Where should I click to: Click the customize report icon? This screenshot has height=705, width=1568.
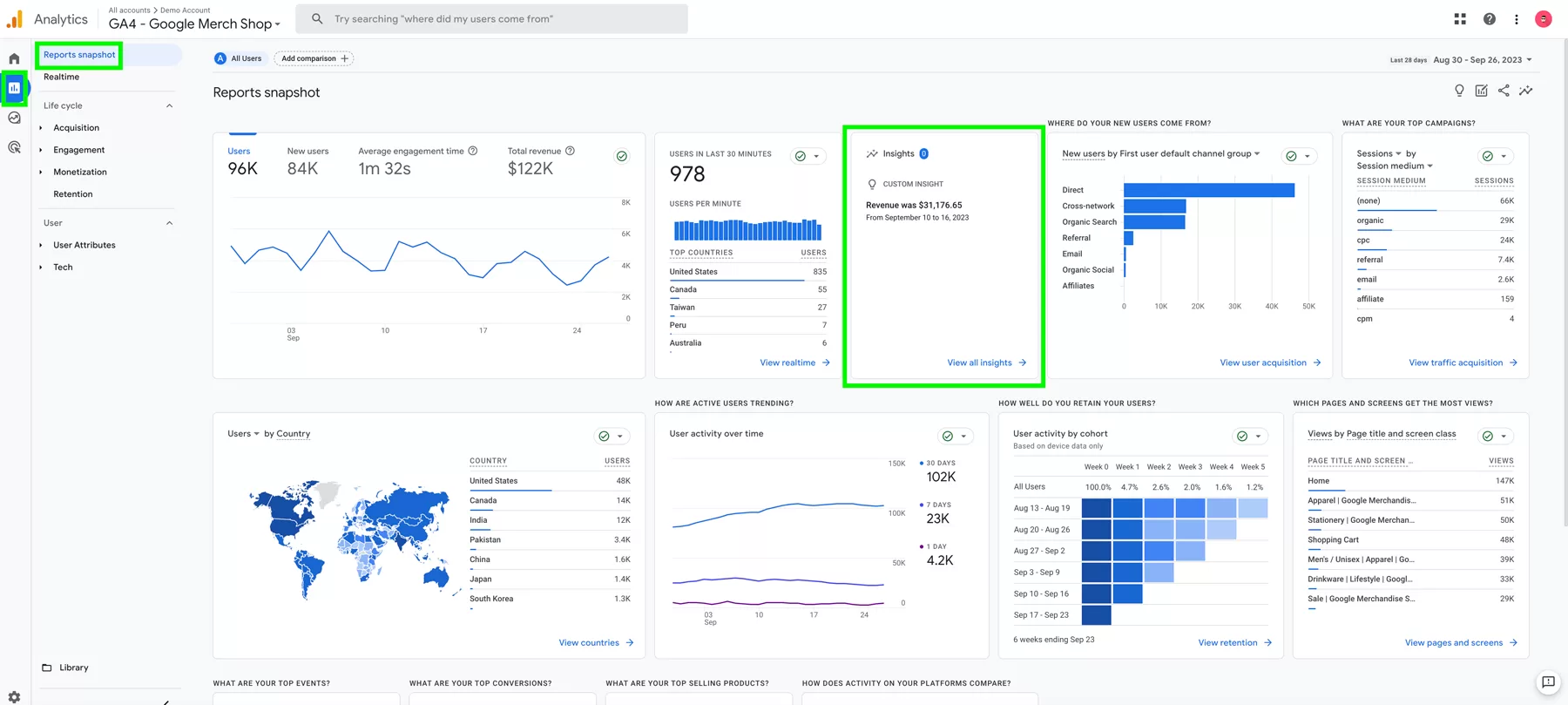click(1481, 91)
